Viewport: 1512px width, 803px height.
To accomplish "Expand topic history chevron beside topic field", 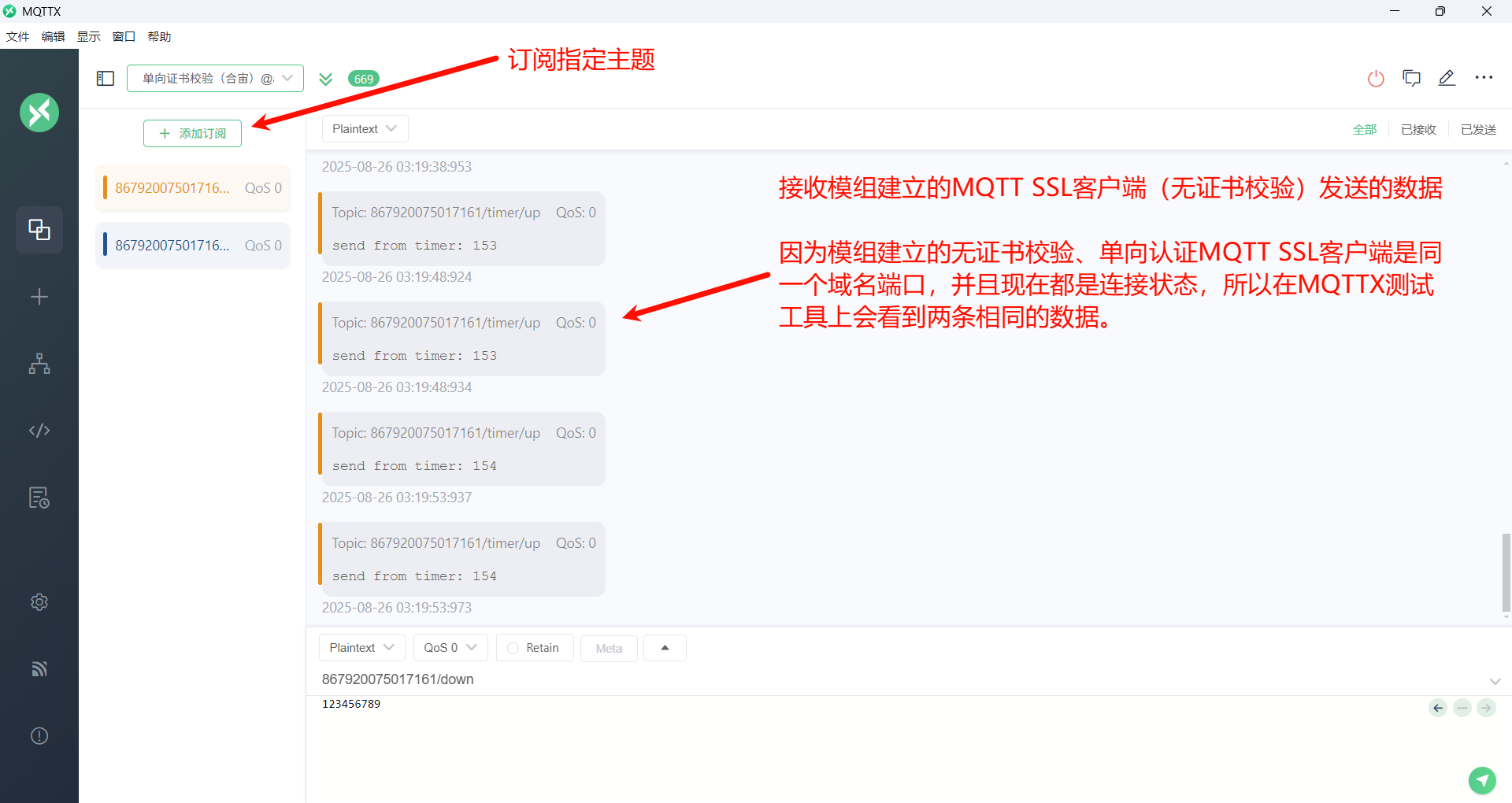I will click(x=1495, y=681).
